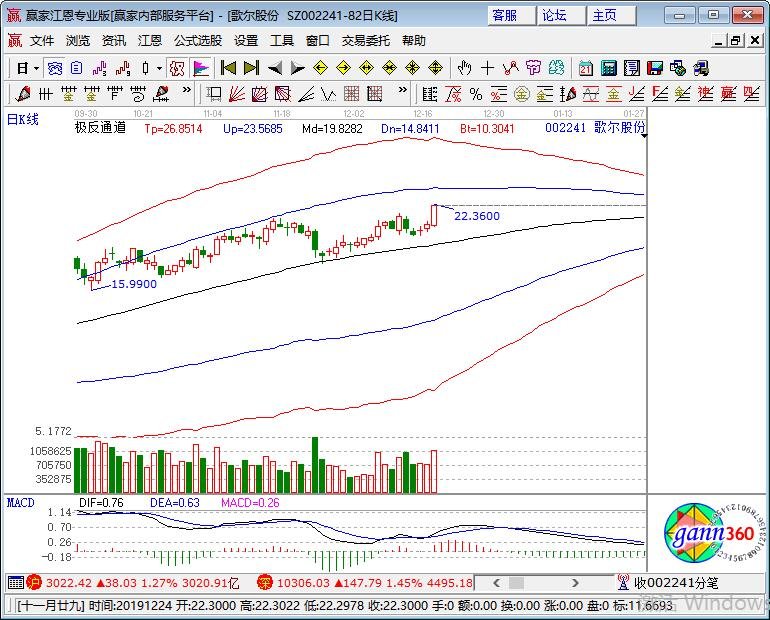Expand hidden items in left drawing toolbar
770x620 pixels.
pyautogui.click(x=186, y=90)
